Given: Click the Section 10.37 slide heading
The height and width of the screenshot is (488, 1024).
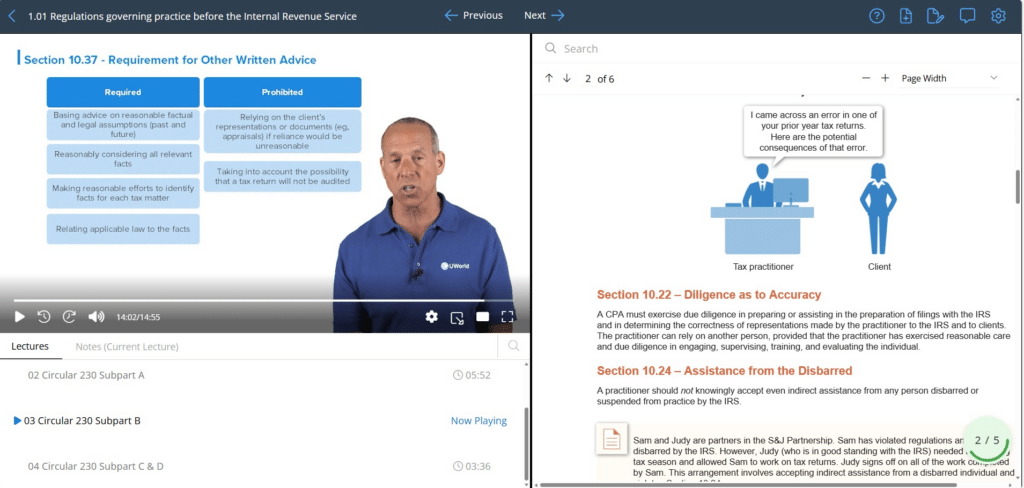Looking at the screenshot, I should (170, 59).
